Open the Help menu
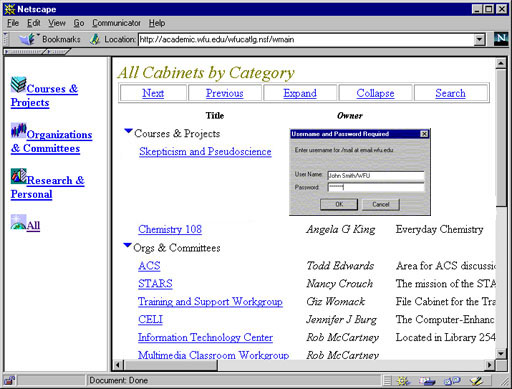Viewport: 512px width, 389px height. [x=157, y=23]
